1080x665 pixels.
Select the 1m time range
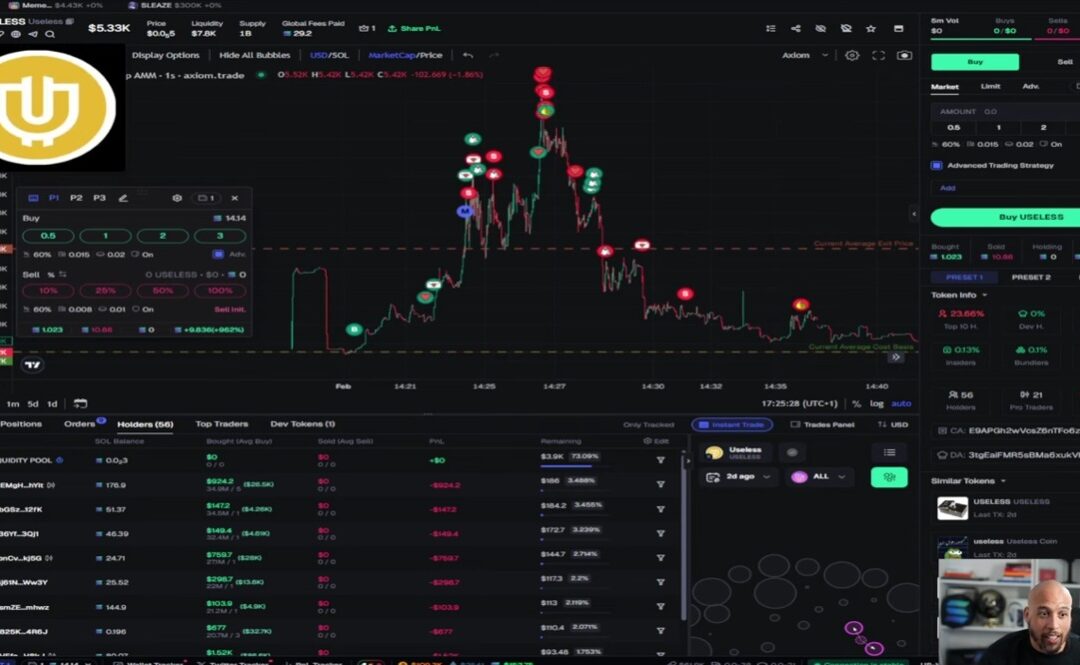[x=13, y=404]
